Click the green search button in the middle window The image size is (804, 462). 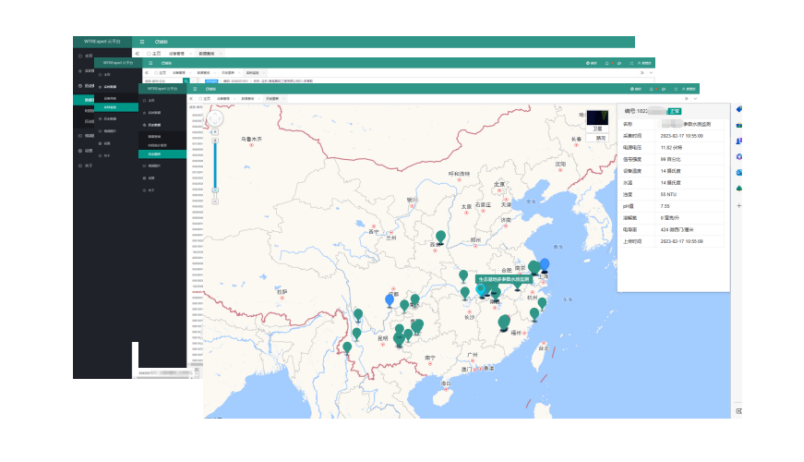click(186, 81)
